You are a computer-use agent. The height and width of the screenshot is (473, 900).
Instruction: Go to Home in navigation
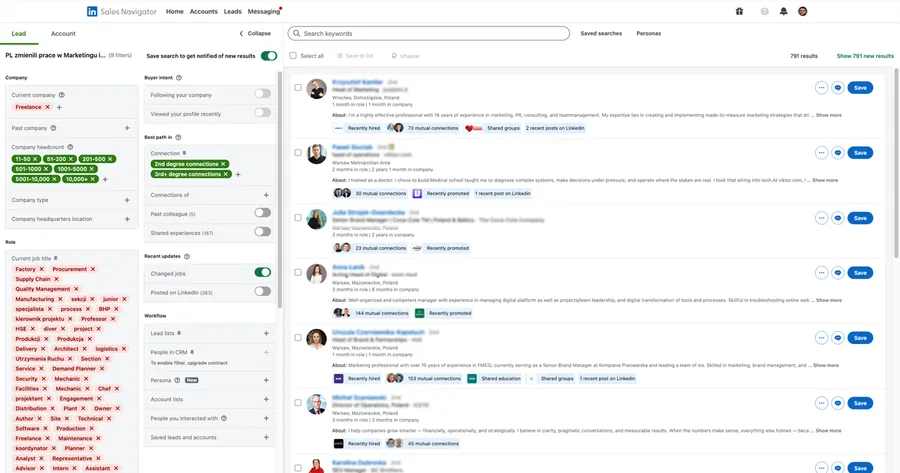174,11
